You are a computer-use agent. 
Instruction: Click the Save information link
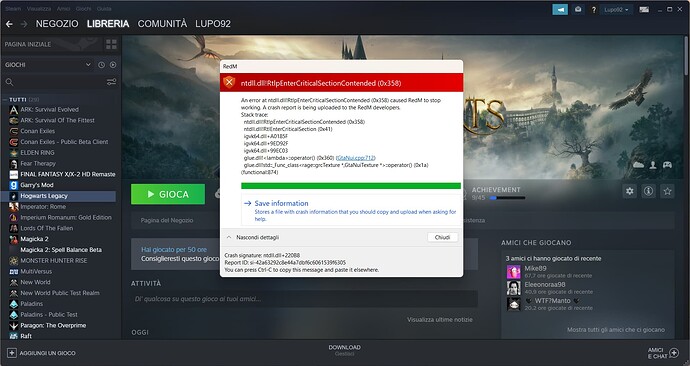281,203
